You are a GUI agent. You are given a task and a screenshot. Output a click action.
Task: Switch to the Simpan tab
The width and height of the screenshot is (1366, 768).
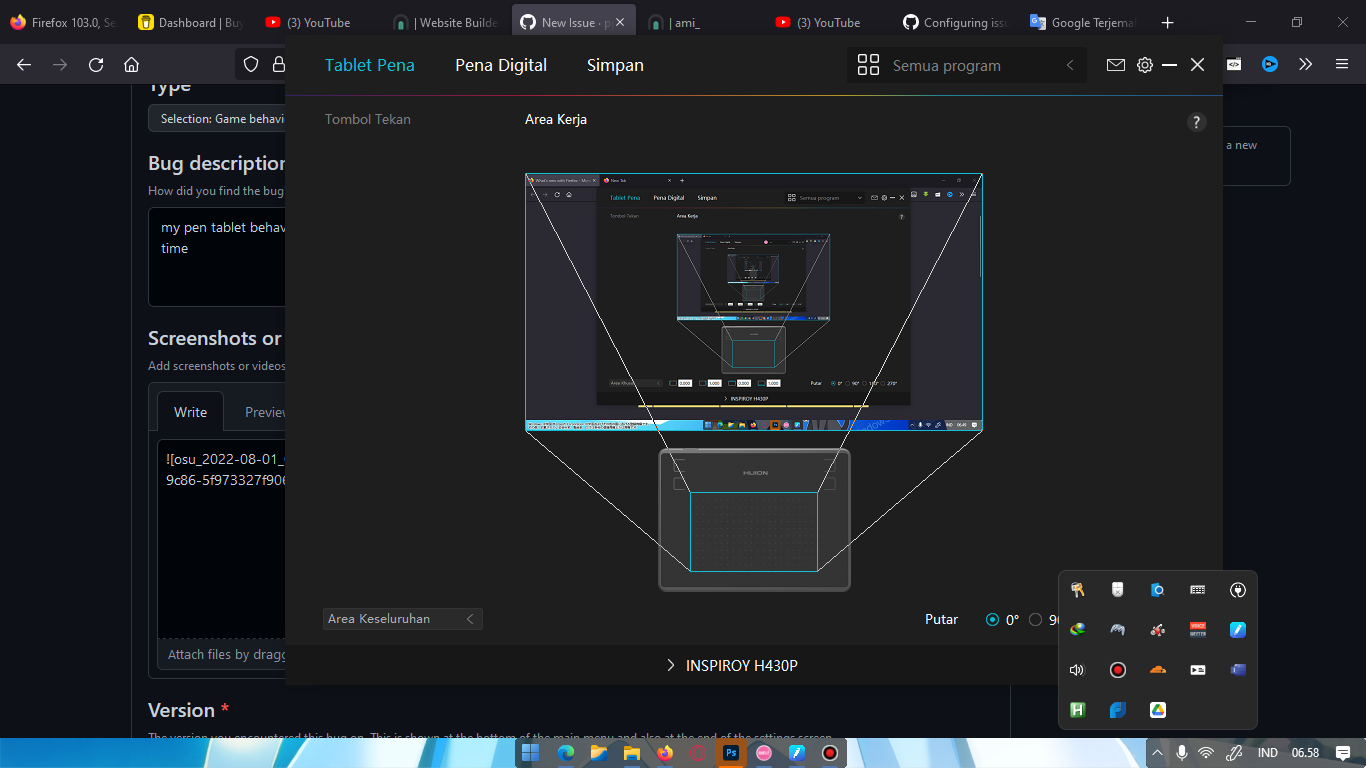pos(614,64)
